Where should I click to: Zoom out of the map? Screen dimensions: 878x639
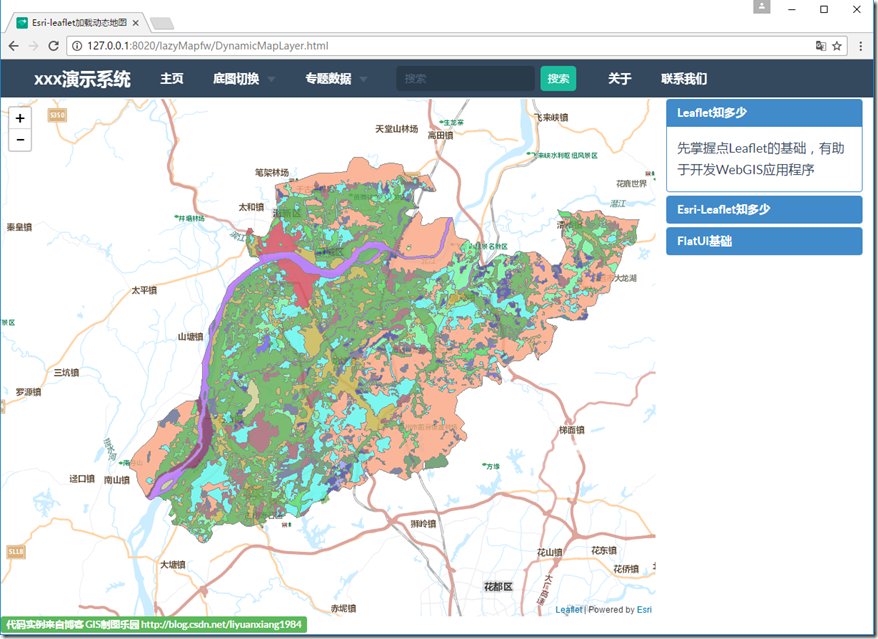pos(20,140)
